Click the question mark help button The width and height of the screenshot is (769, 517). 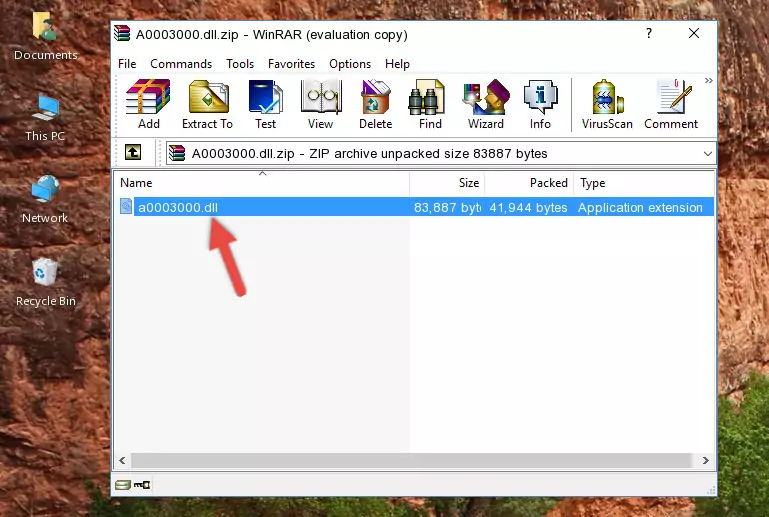(649, 33)
